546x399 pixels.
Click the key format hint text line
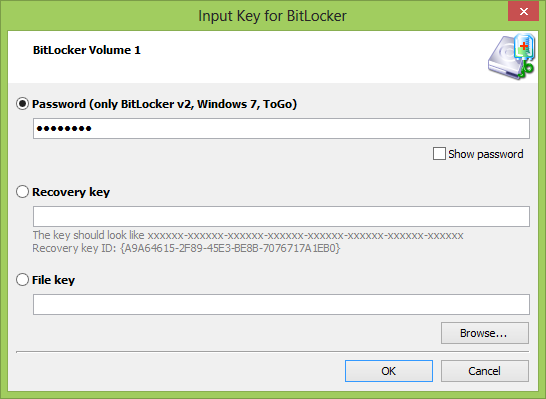coord(248,235)
